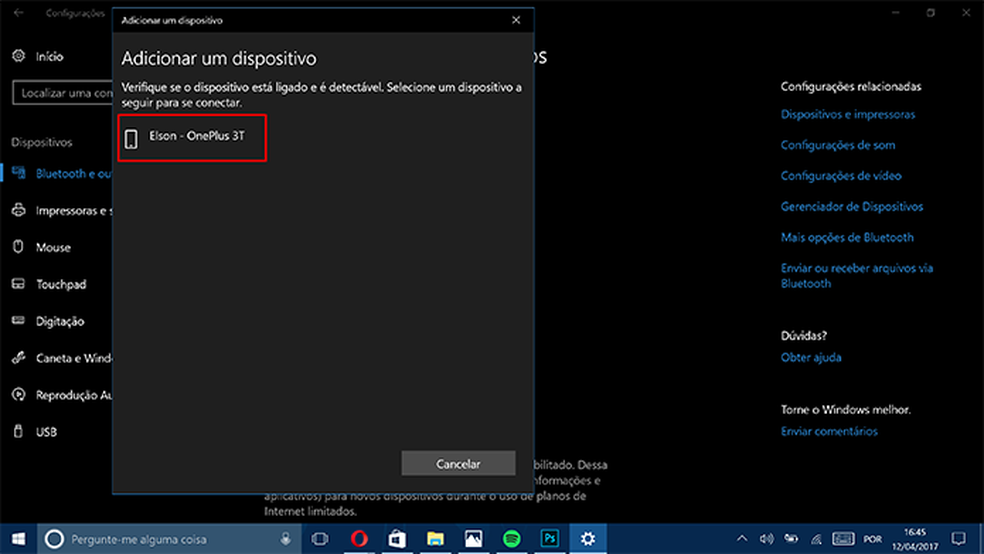Open Impressoras e scanners sidebar item
The image size is (984, 554).
(x=73, y=210)
